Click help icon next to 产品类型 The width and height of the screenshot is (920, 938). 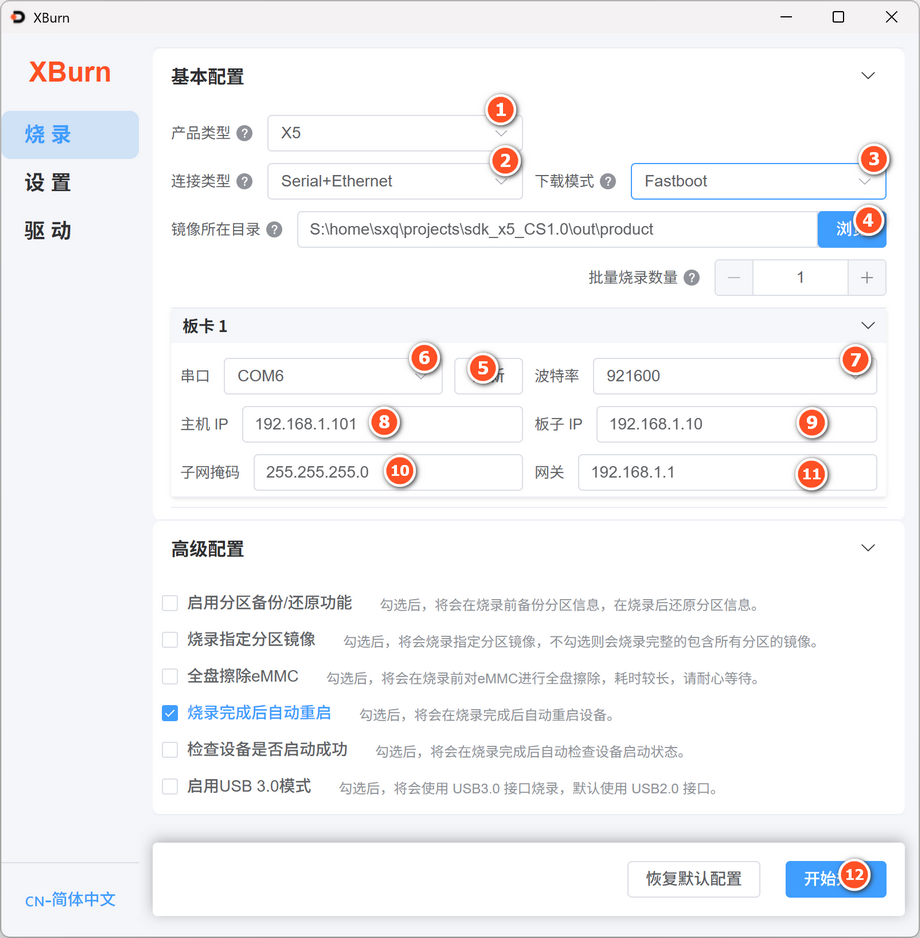pos(244,133)
